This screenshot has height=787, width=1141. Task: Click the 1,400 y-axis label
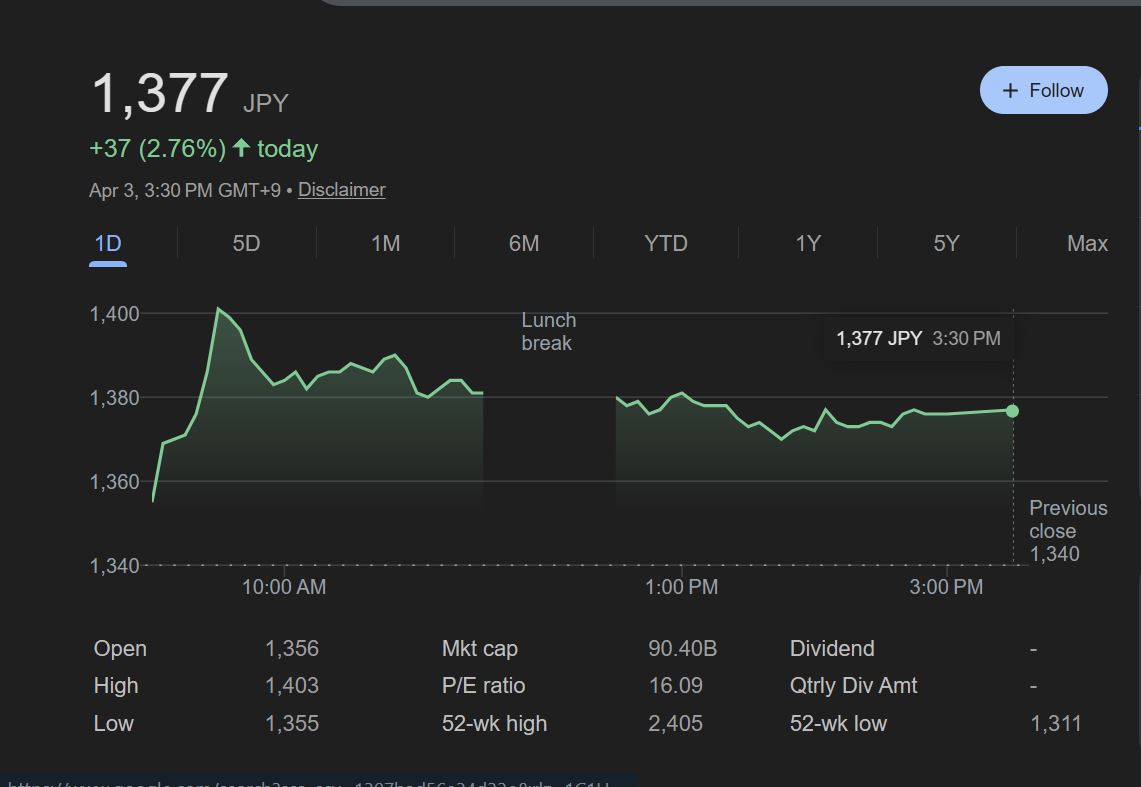click(114, 314)
